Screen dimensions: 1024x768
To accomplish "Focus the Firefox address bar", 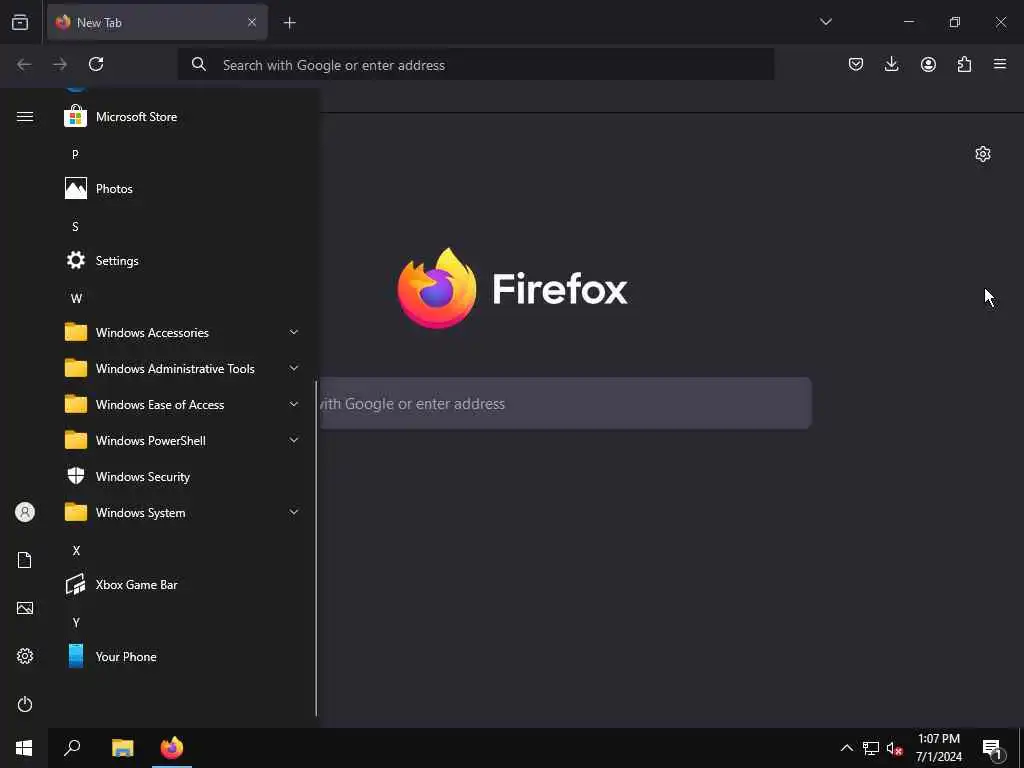I will point(476,65).
